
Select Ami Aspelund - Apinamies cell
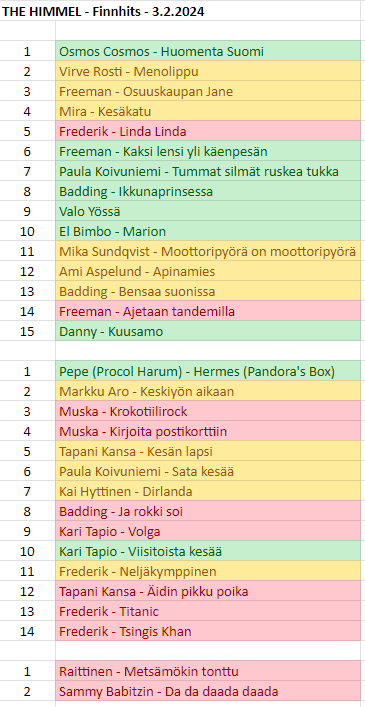(208, 271)
